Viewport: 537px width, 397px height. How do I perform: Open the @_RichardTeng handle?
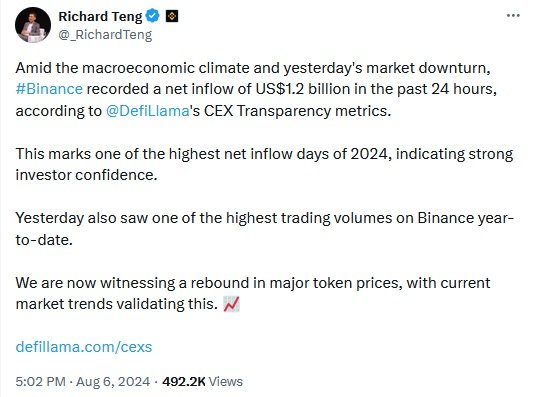click(105, 35)
